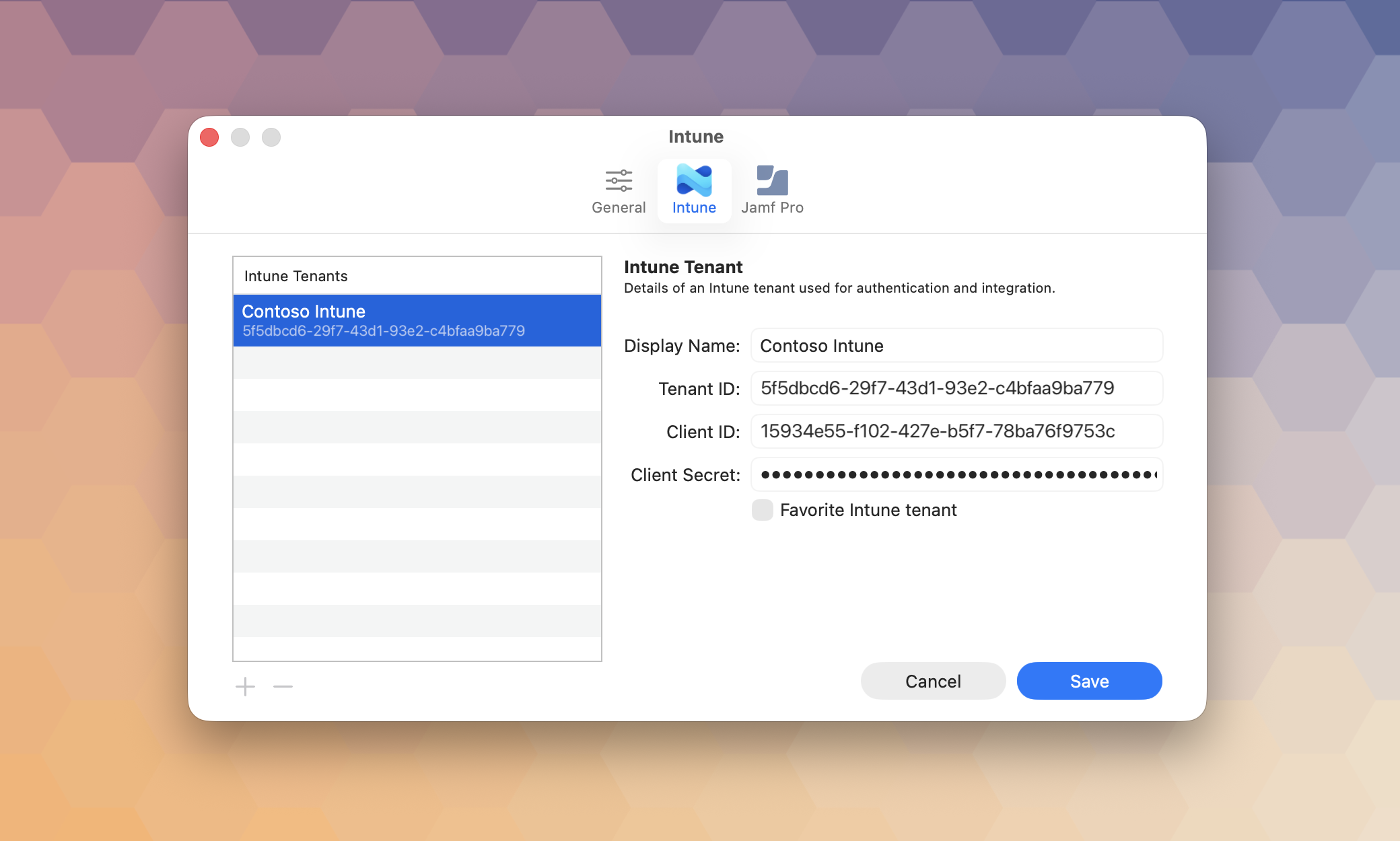The width and height of the screenshot is (1400, 841).
Task: Select Contoso Intune in tenants list
Action: [x=417, y=320]
